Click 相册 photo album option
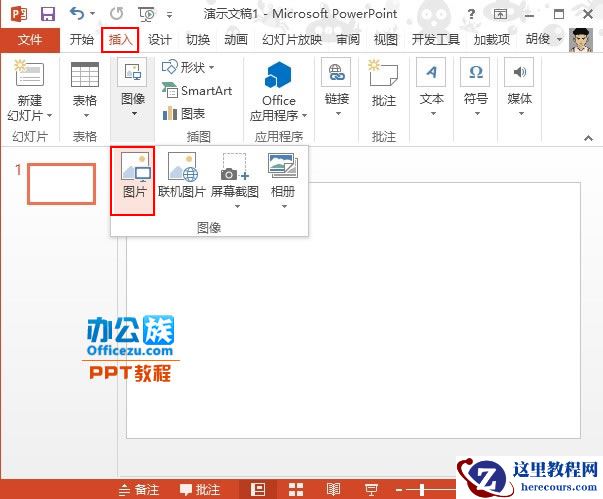 [x=283, y=181]
